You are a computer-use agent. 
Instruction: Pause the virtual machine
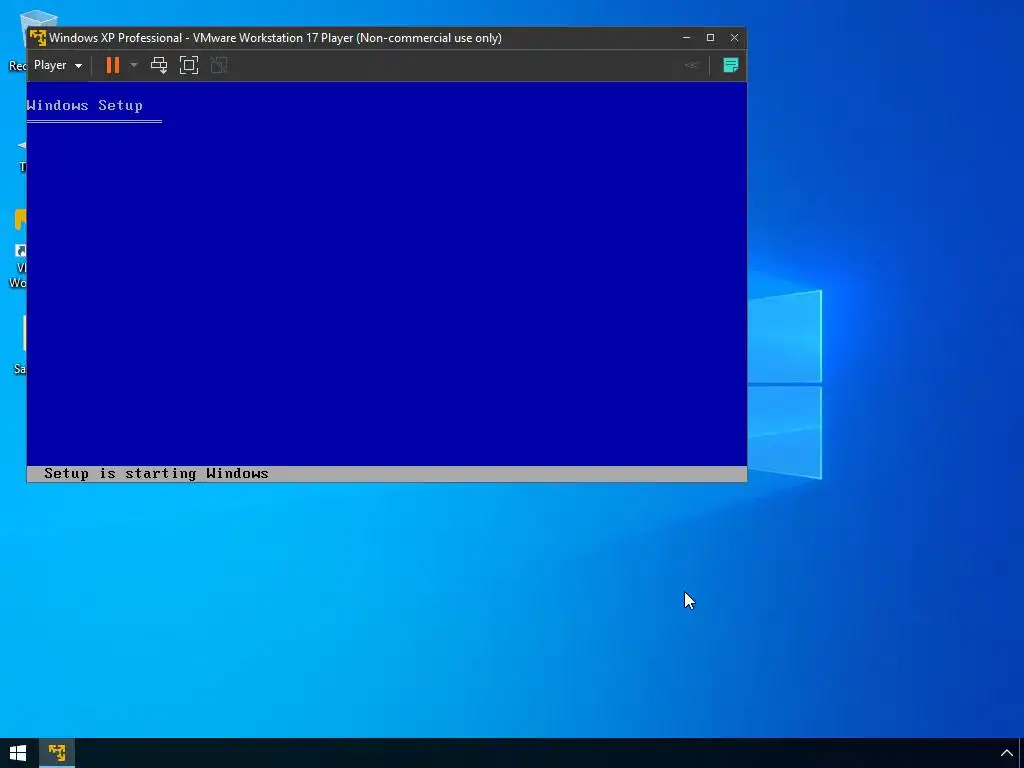(113, 65)
